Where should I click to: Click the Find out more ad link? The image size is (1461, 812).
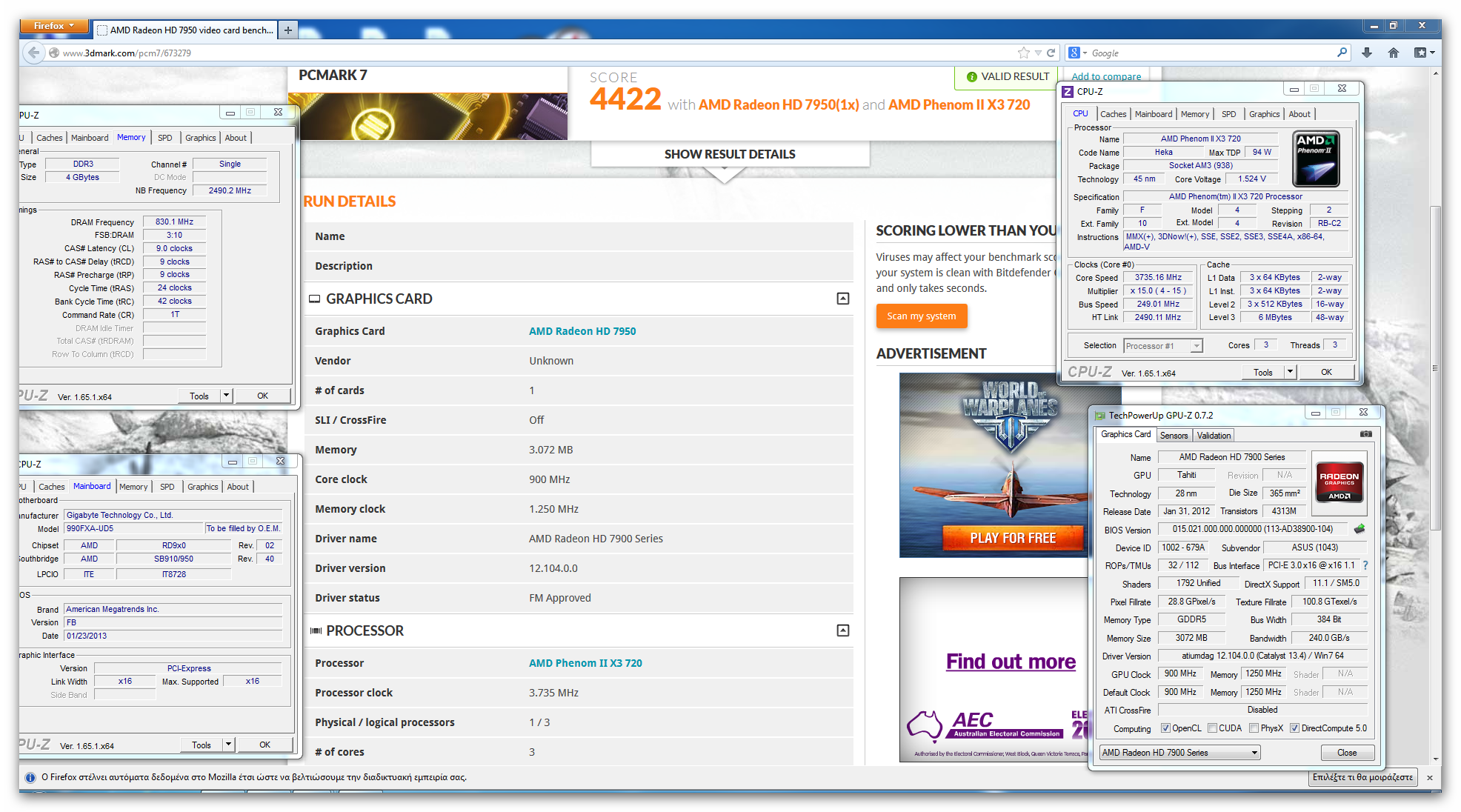[1011, 662]
